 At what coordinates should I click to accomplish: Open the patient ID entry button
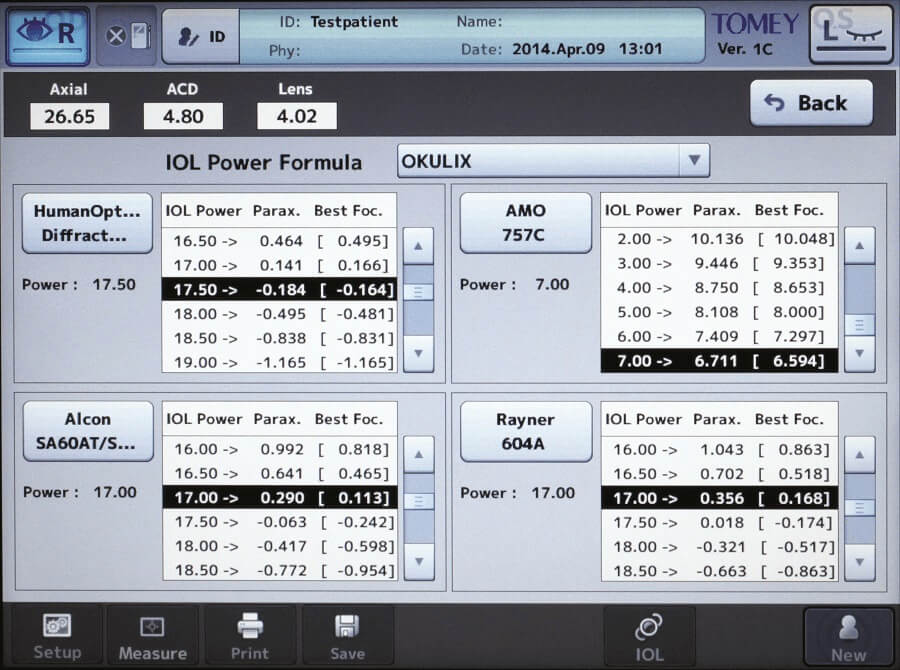[201, 37]
